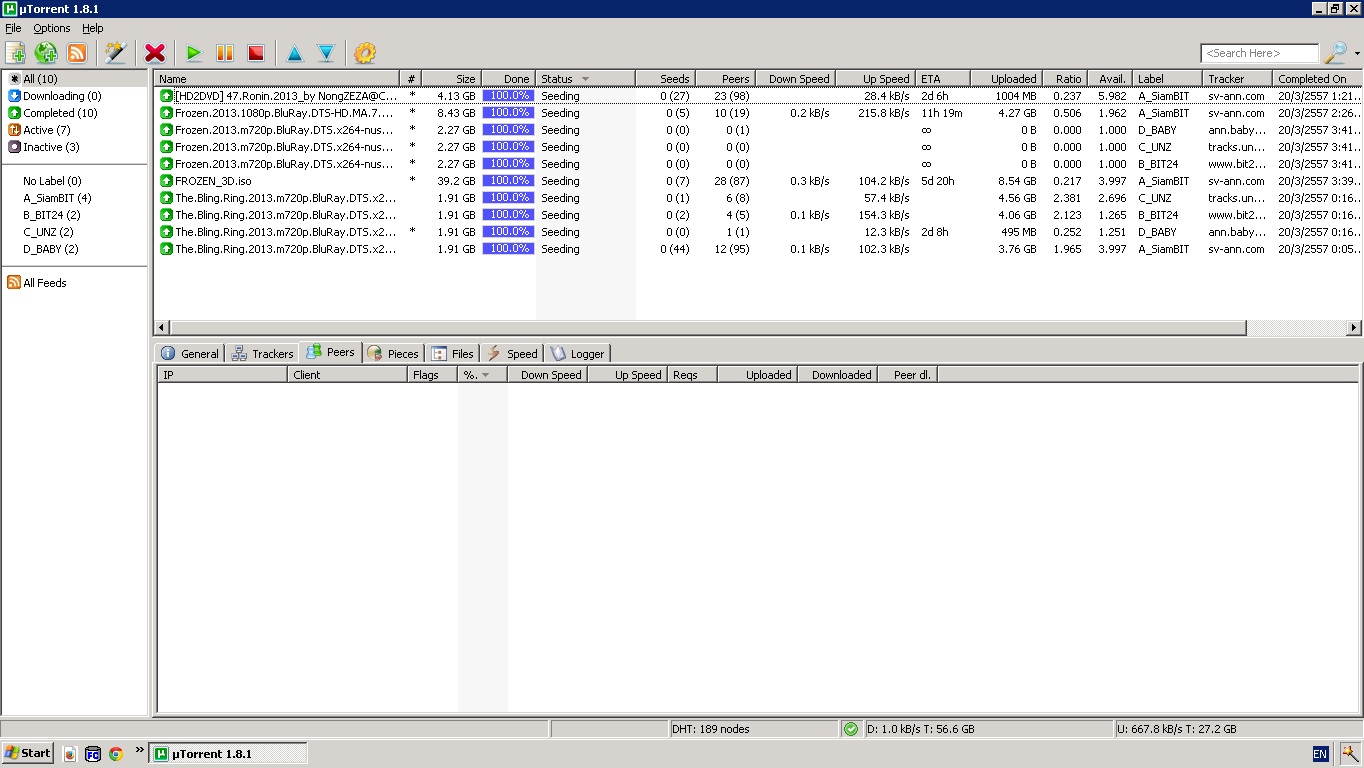Click the DHT: 189 nodes status text
This screenshot has height=768, width=1364.
click(x=710, y=729)
